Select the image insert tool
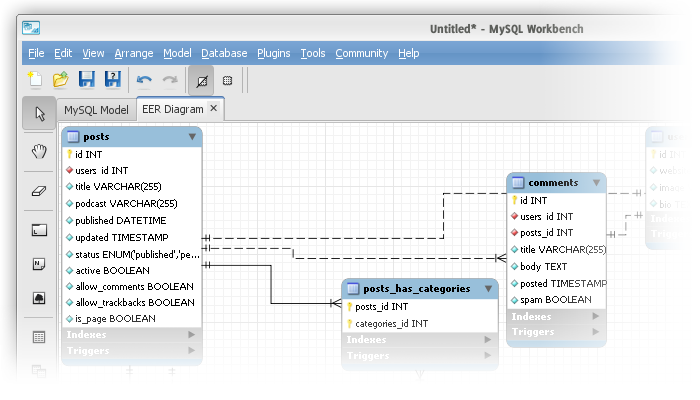Viewport: 700px width, 400px height. point(39,298)
